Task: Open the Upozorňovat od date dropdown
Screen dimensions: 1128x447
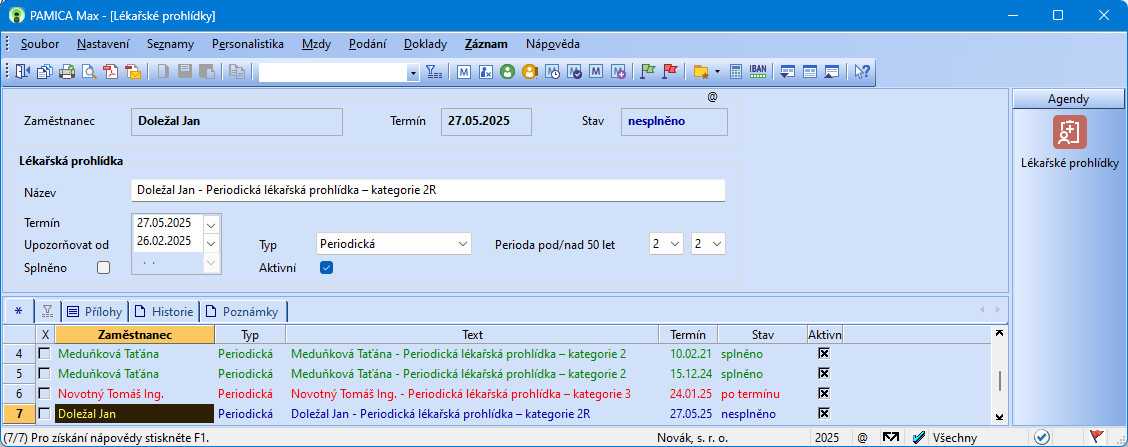Action: 210,242
